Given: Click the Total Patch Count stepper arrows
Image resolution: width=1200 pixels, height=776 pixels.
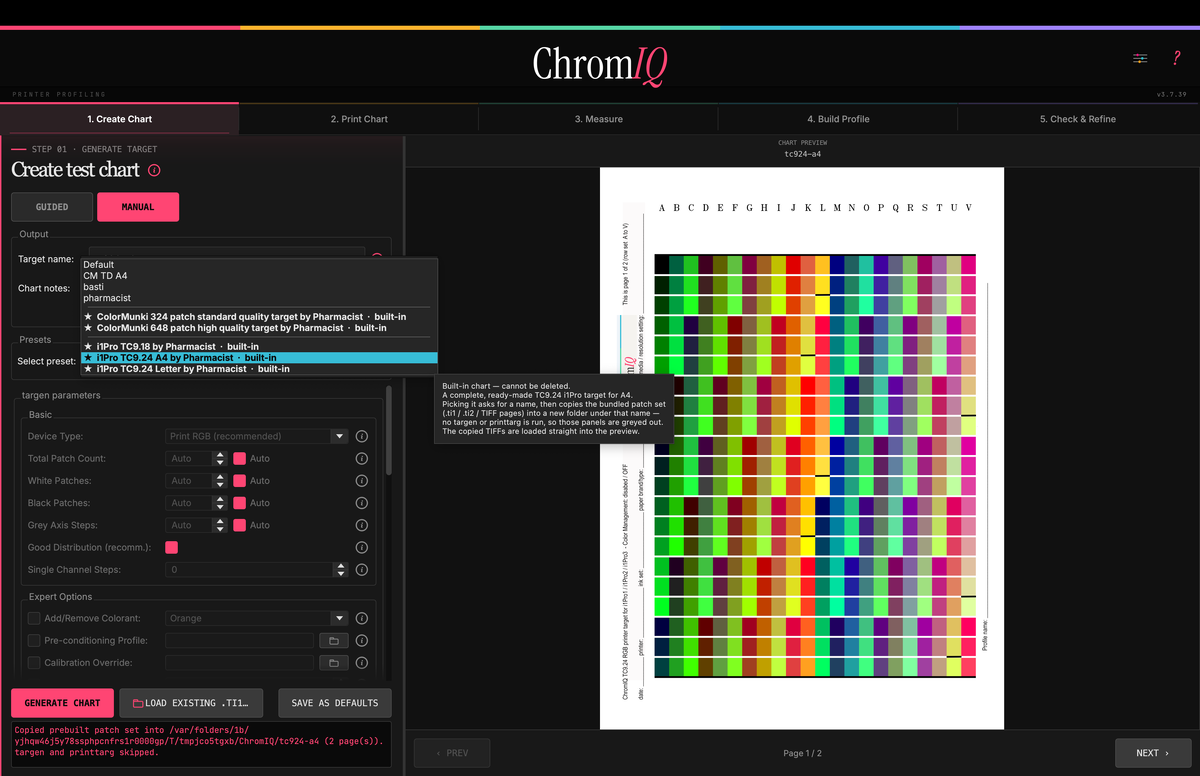Looking at the screenshot, I should pyautogui.click(x=220, y=458).
